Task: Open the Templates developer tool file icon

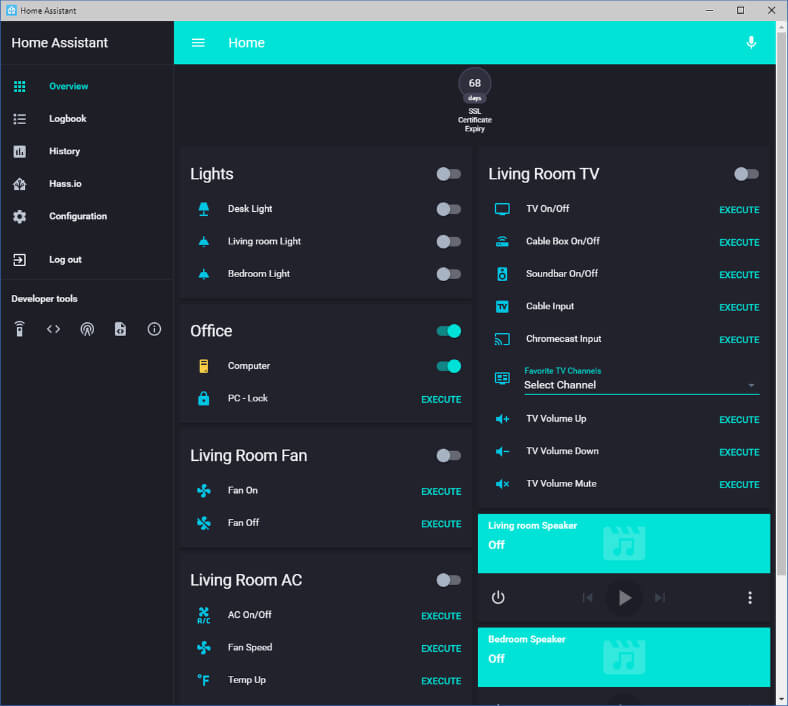Action: coord(120,329)
